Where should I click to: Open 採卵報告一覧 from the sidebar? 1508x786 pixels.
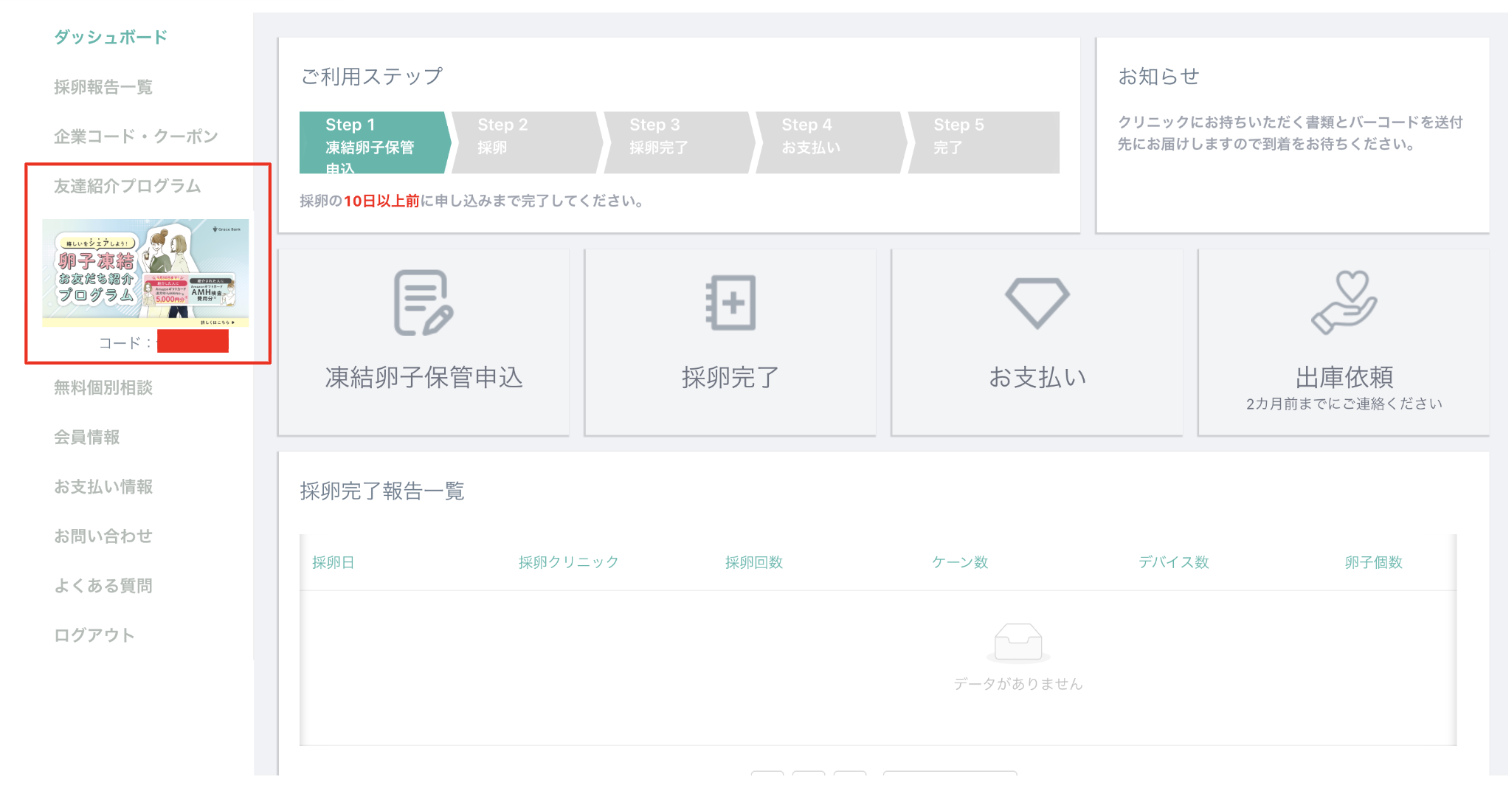(103, 87)
